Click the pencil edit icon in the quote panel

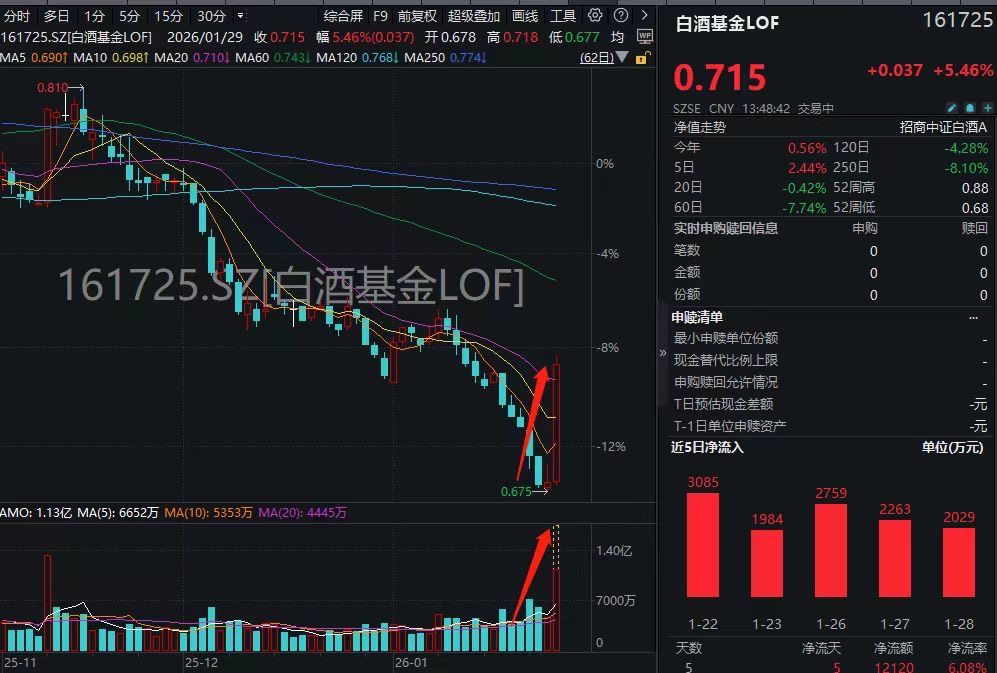coord(952,108)
